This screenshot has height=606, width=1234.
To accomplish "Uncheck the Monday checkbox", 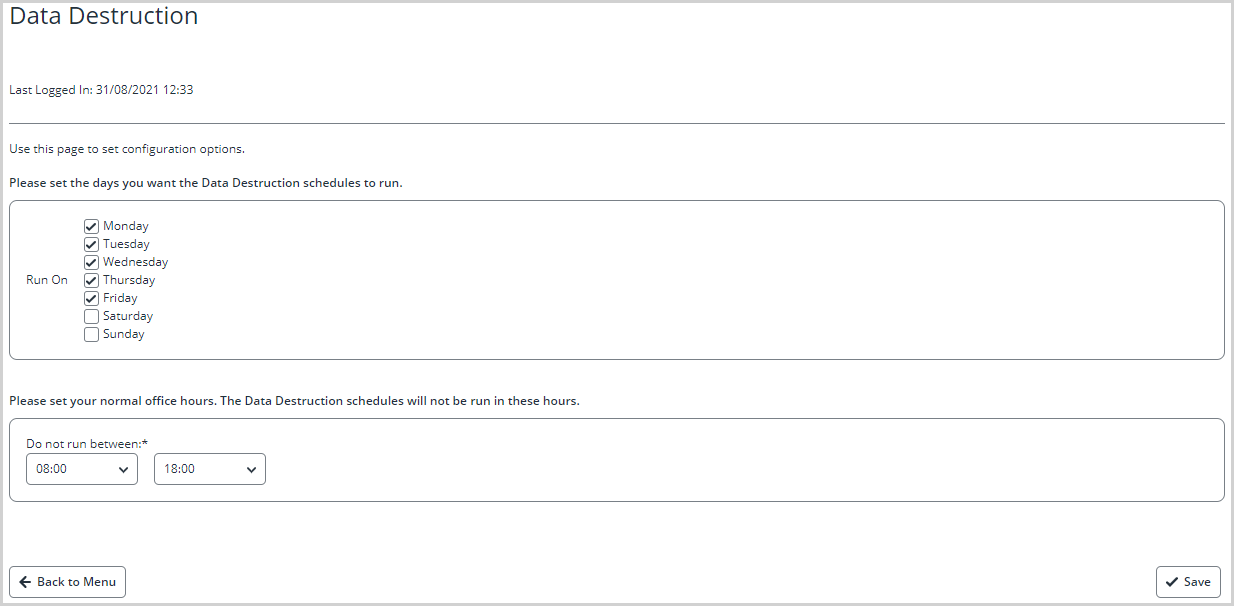I will (x=92, y=226).
